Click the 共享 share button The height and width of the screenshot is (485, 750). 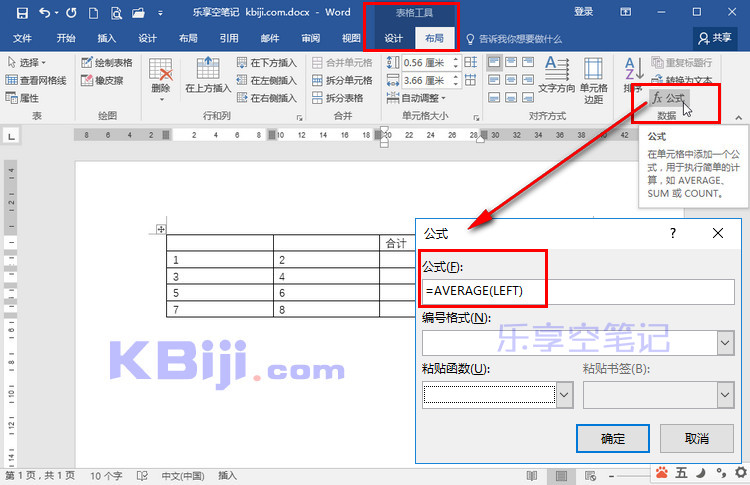click(715, 38)
